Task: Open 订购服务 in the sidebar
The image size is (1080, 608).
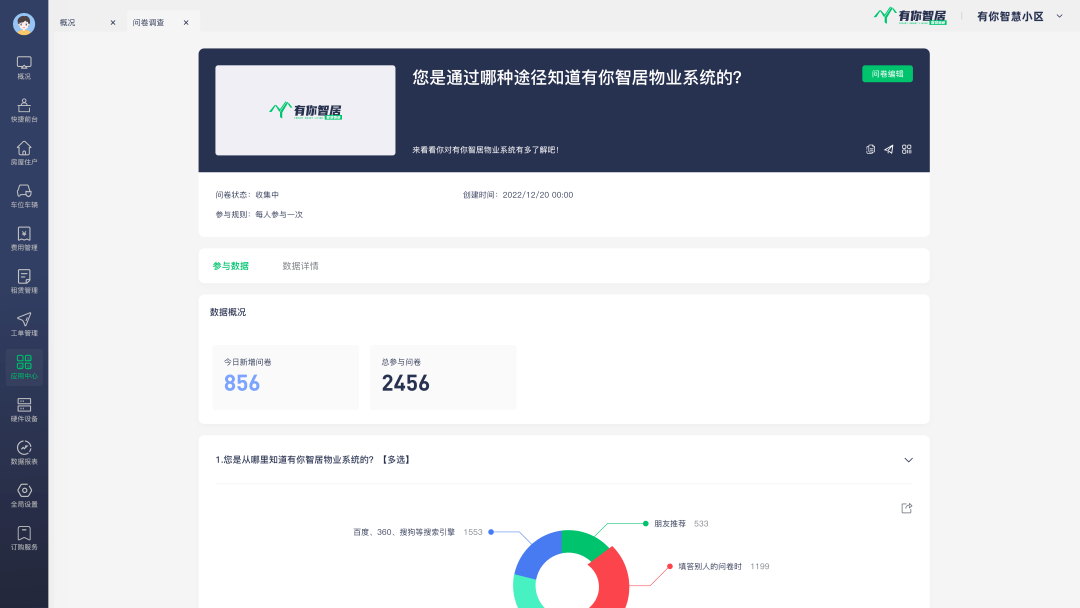Action: [x=24, y=538]
